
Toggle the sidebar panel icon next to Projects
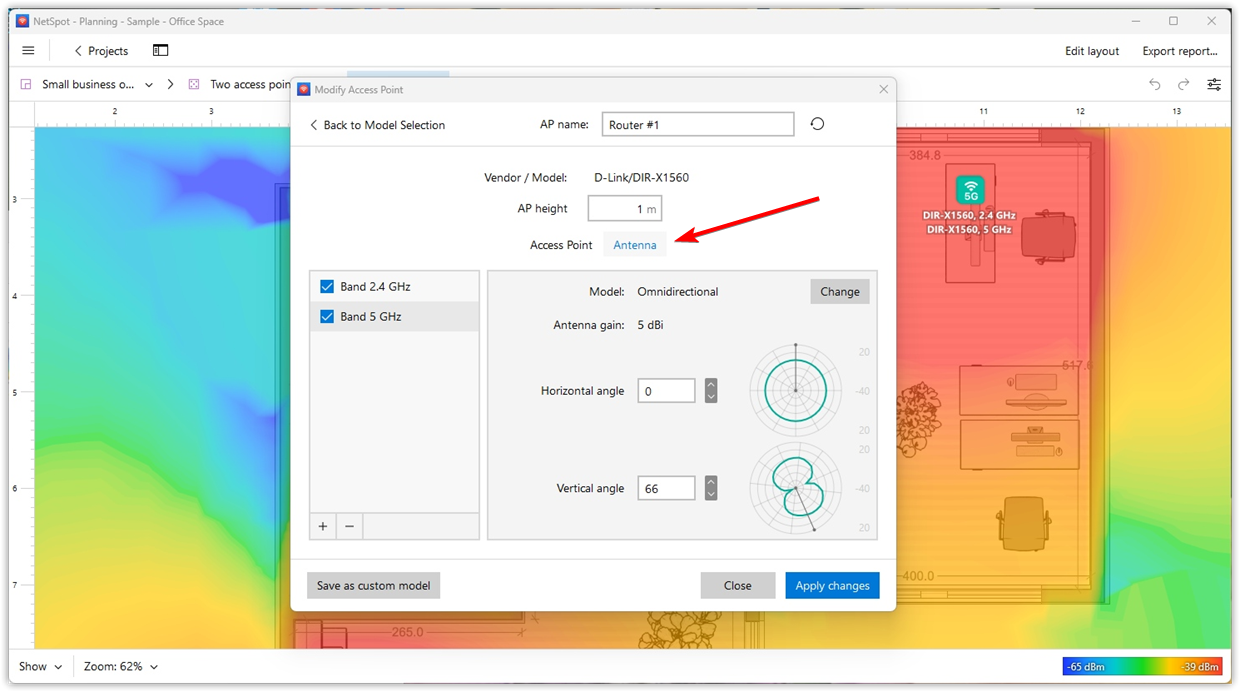point(160,50)
